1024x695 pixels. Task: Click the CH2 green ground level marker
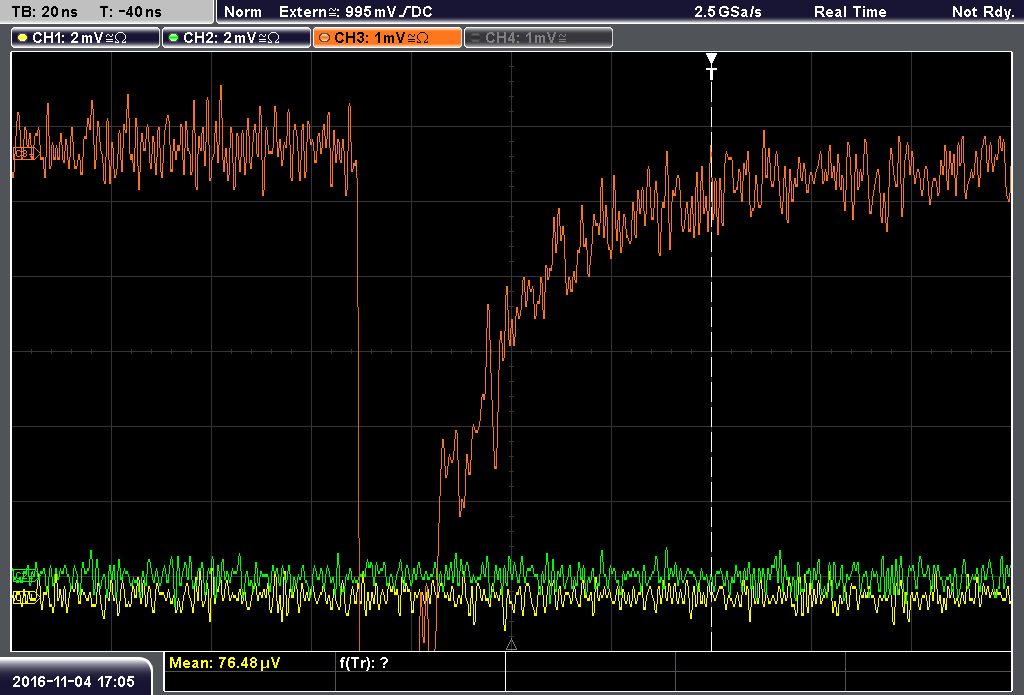pos(25,575)
